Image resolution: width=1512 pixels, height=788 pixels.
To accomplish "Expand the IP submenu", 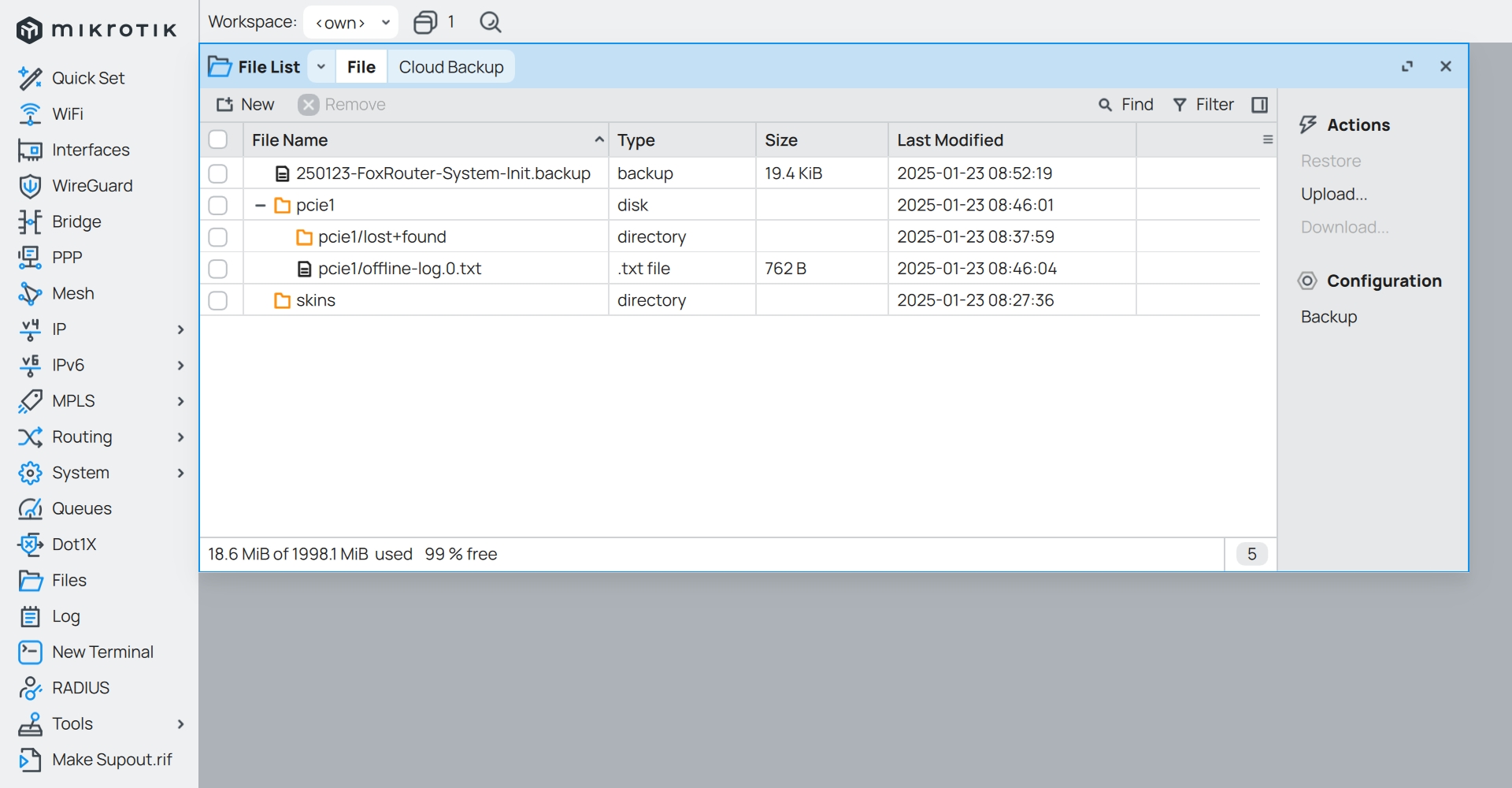I will pos(180,329).
